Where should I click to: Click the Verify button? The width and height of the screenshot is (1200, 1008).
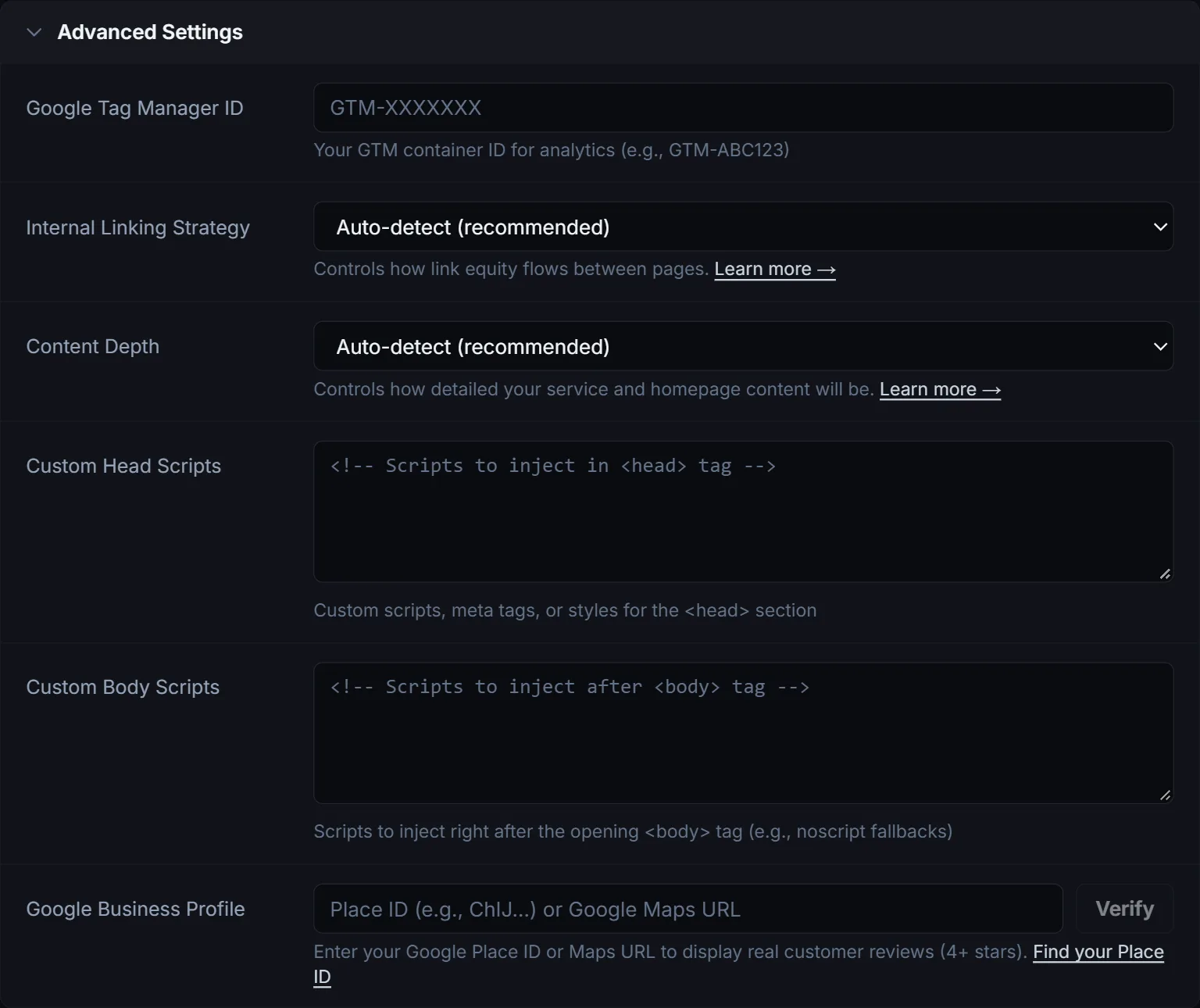point(1124,909)
